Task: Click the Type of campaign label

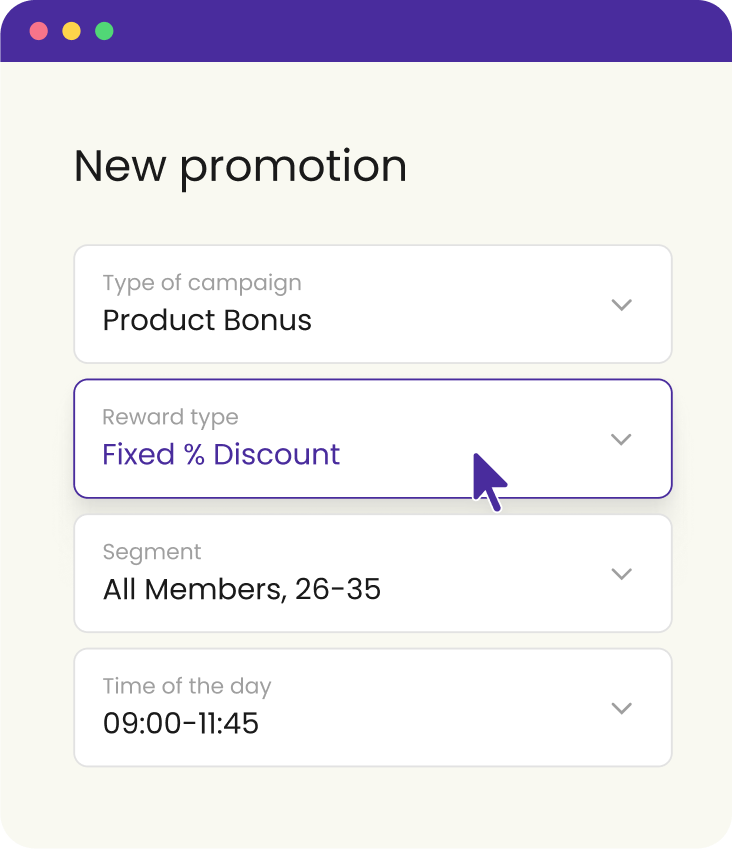Action: point(202,283)
